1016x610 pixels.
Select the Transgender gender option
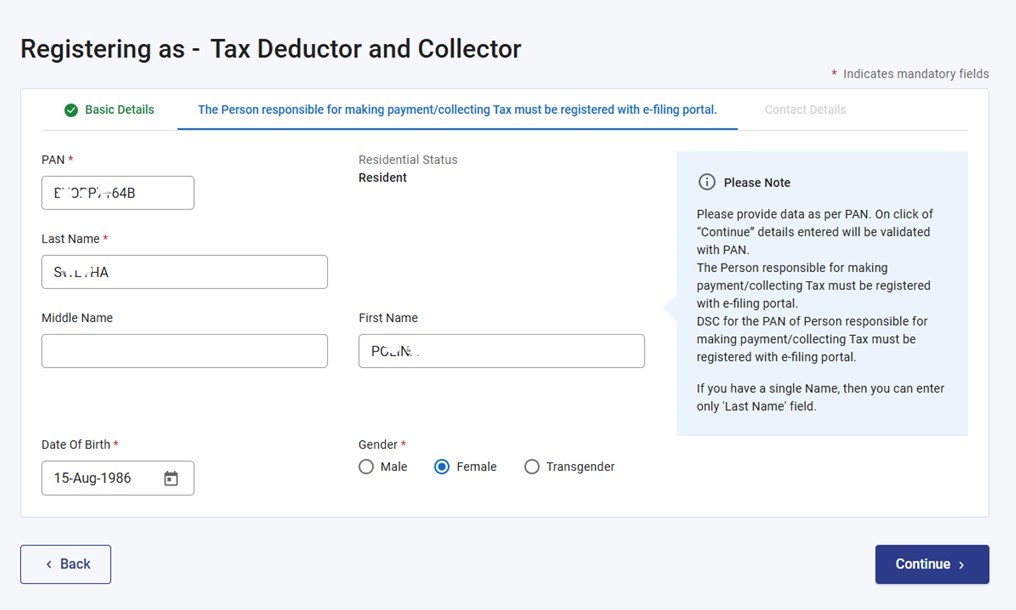(x=532, y=466)
